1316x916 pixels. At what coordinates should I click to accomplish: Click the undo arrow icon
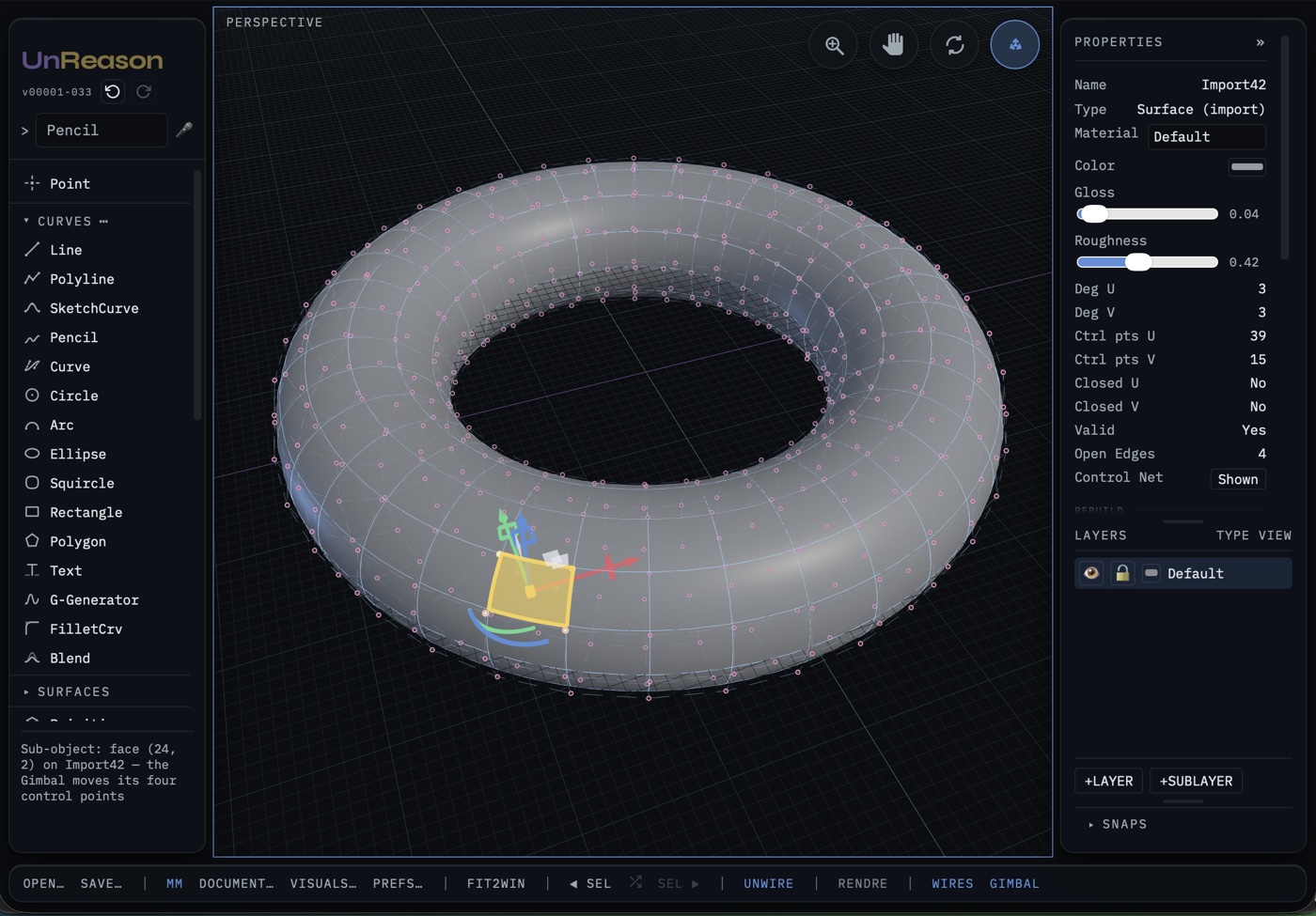point(113,91)
